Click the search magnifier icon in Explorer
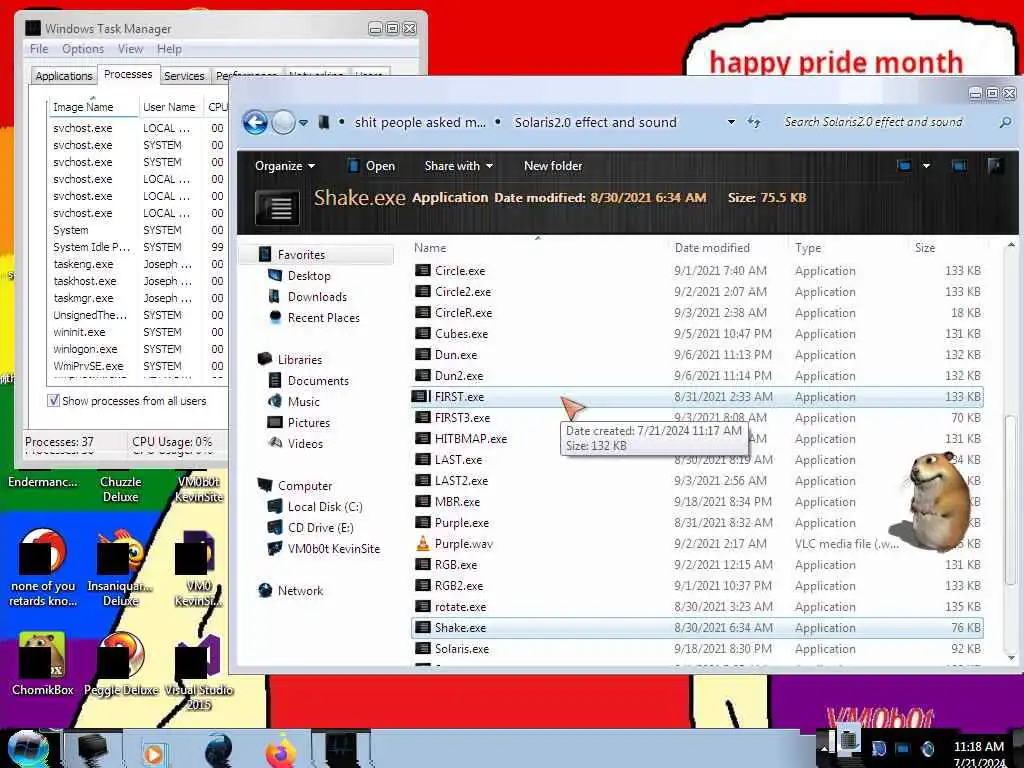Screen dimensions: 1024x768 1005,122
